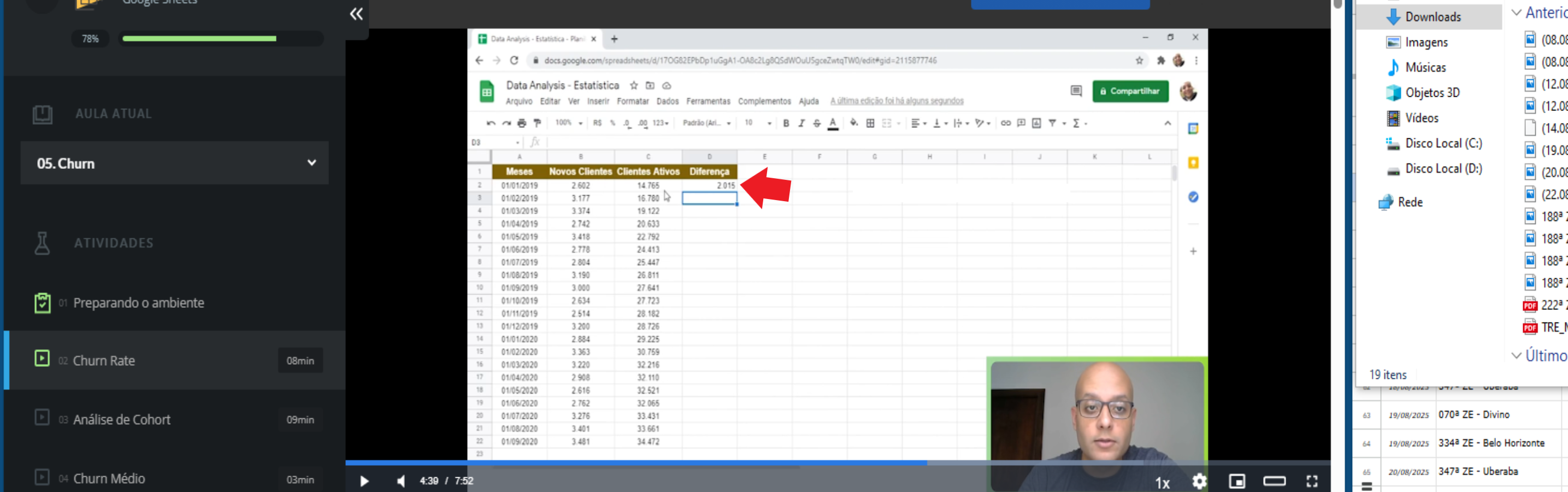Click borders icon in the Sheets toolbar
The image size is (1568, 492).
870,124
